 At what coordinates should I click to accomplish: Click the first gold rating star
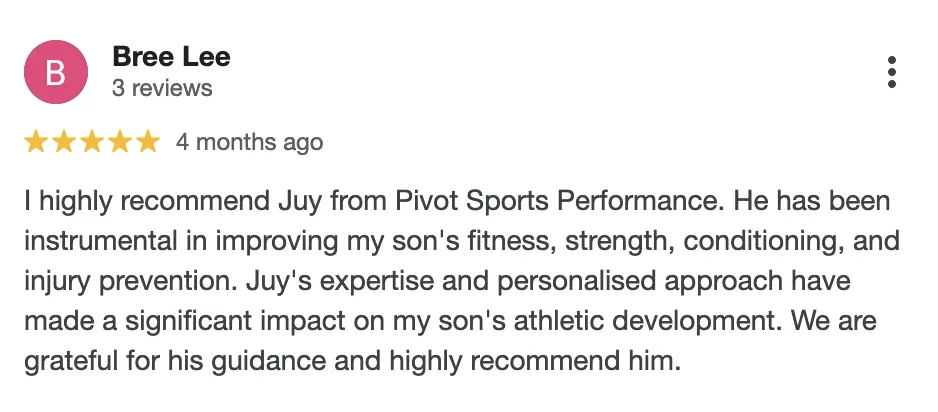(35, 142)
